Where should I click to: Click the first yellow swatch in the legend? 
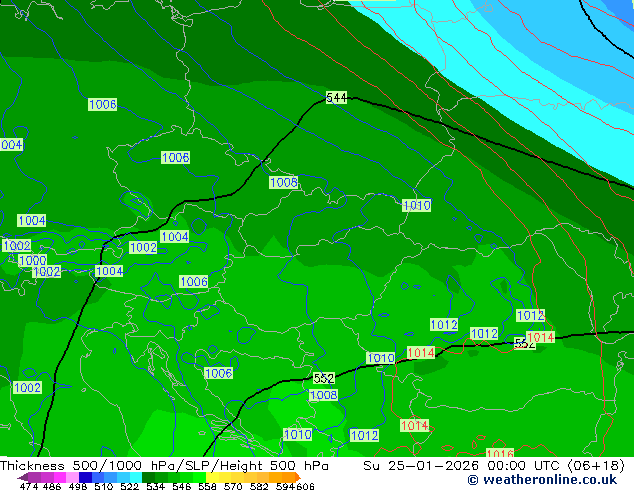tap(212, 477)
